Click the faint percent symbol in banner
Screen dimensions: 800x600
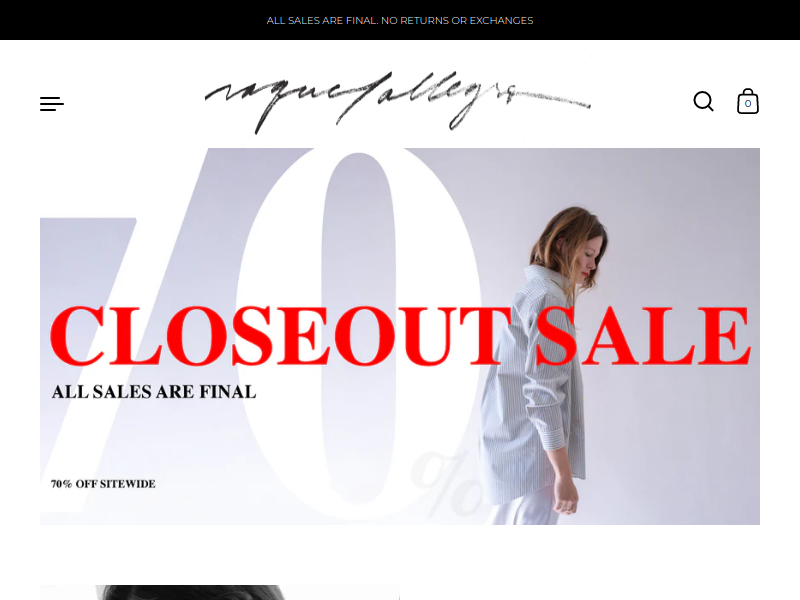point(445,482)
